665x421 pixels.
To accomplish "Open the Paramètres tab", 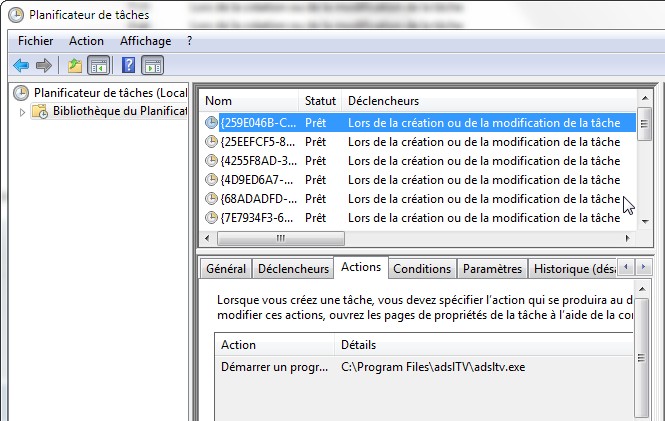I will coord(492,269).
